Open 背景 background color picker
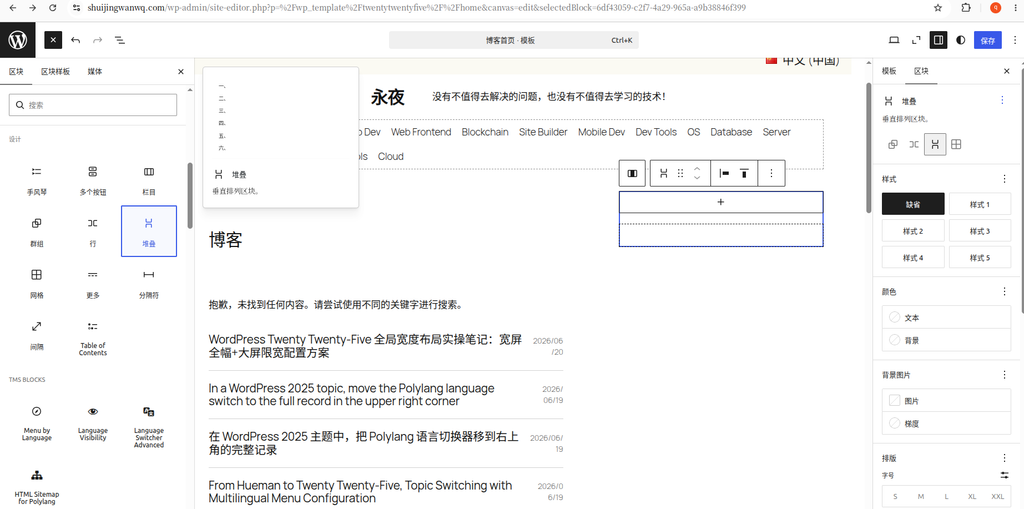This screenshot has width=1024, height=509. 946,340
